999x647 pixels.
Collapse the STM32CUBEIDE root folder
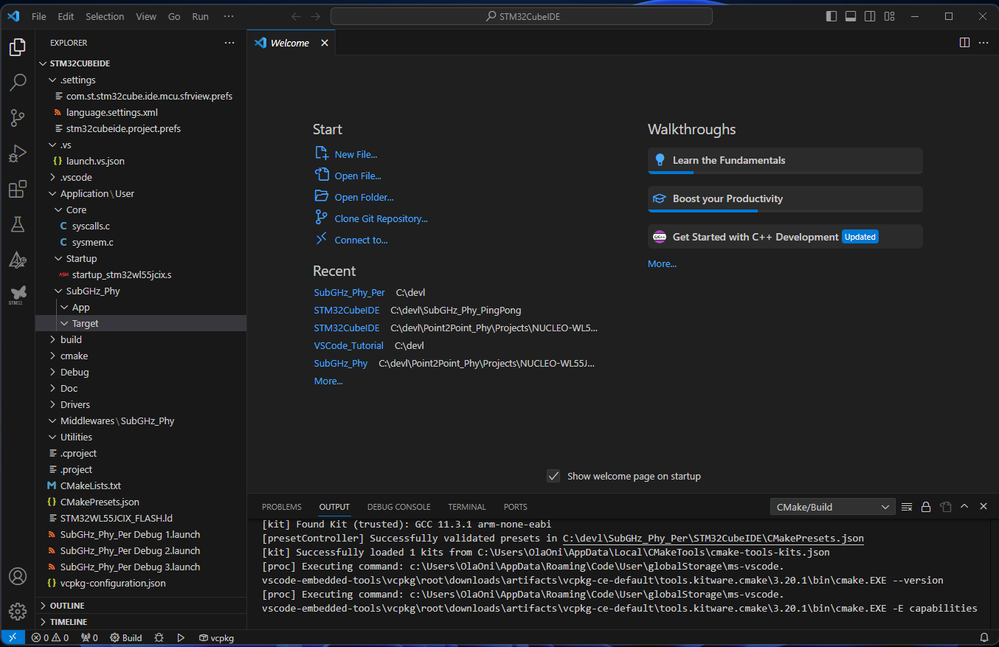tap(141, 63)
